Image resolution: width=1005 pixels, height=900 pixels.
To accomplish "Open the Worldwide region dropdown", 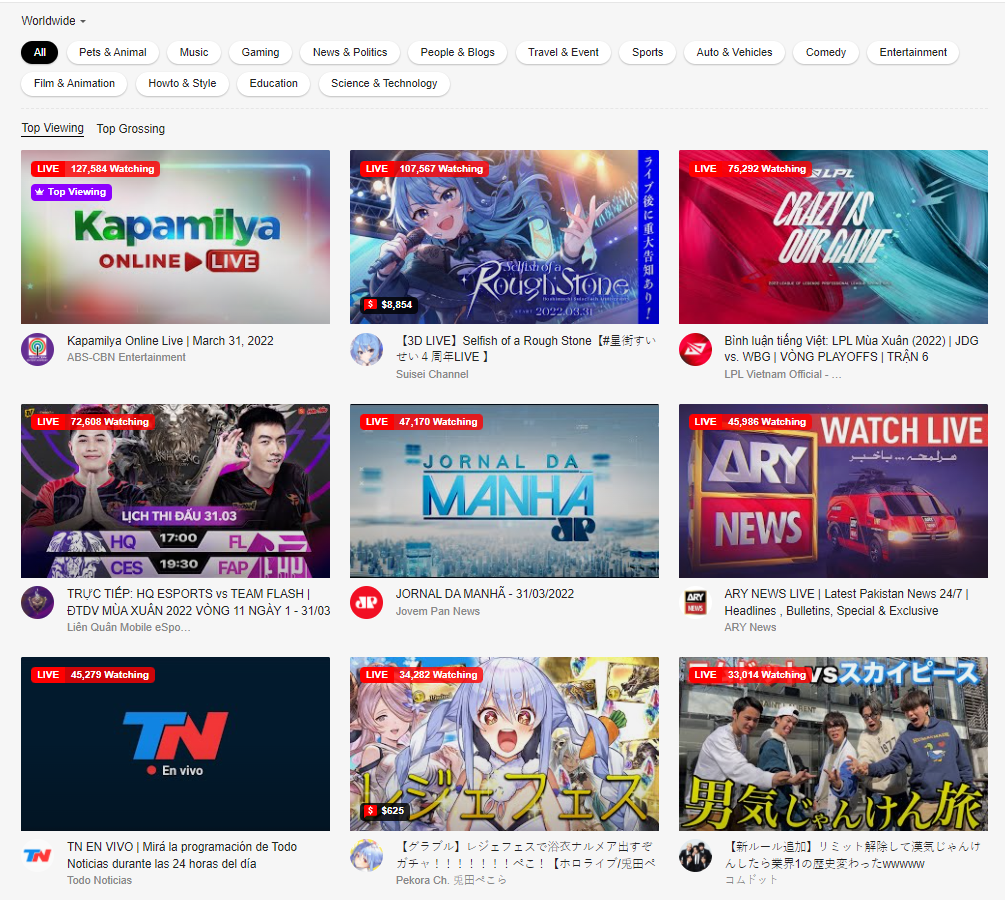I will click(53, 21).
